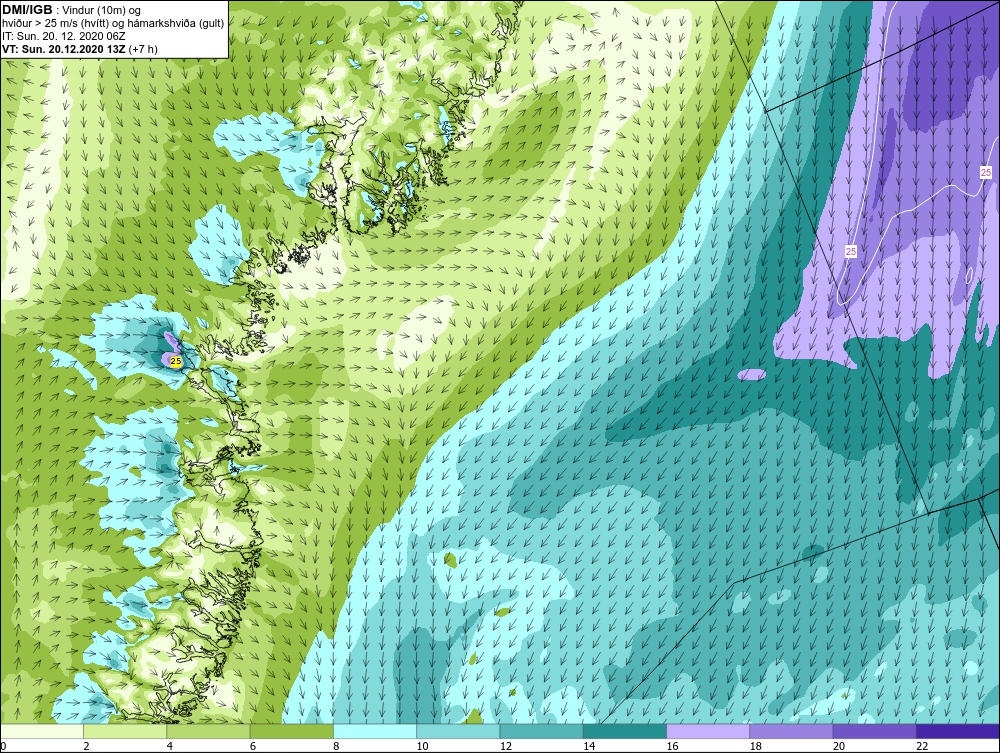Pick the 20–22 m/s violet legend swatch
Viewport: 1000px width, 753px height.
[875, 731]
